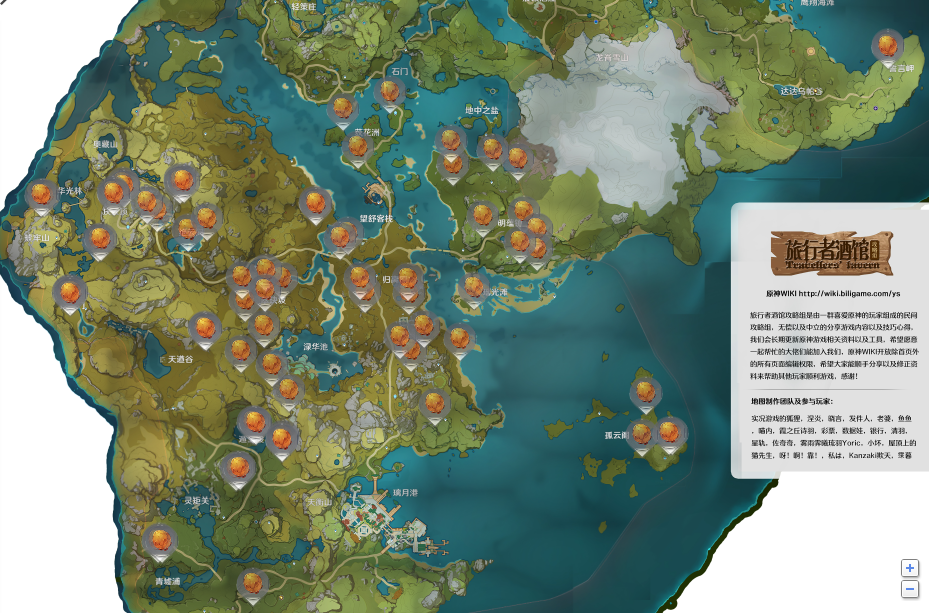Click the 望舒客栈 inn landmark icon
The height and width of the screenshot is (613, 929).
376,193
